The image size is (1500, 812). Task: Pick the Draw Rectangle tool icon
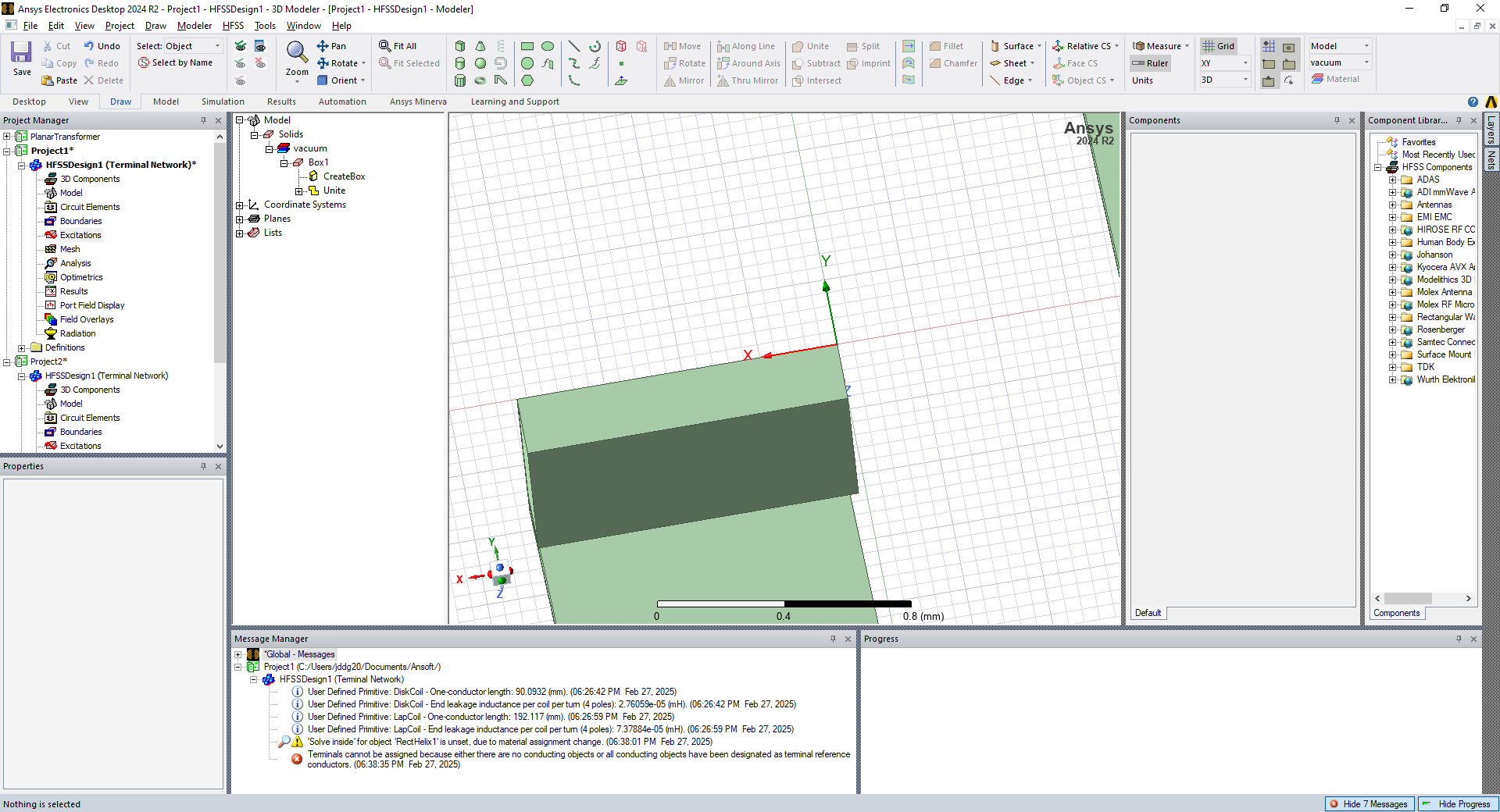click(527, 46)
